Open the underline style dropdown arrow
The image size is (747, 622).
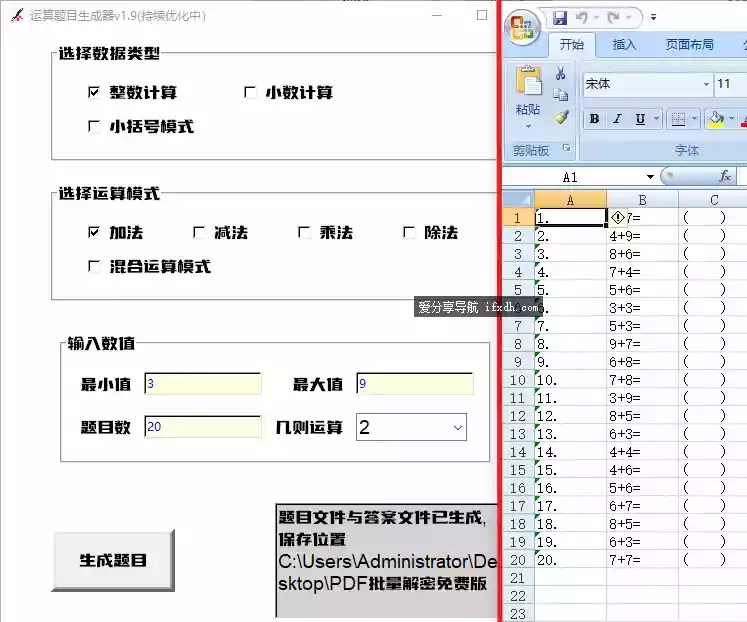[656, 119]
